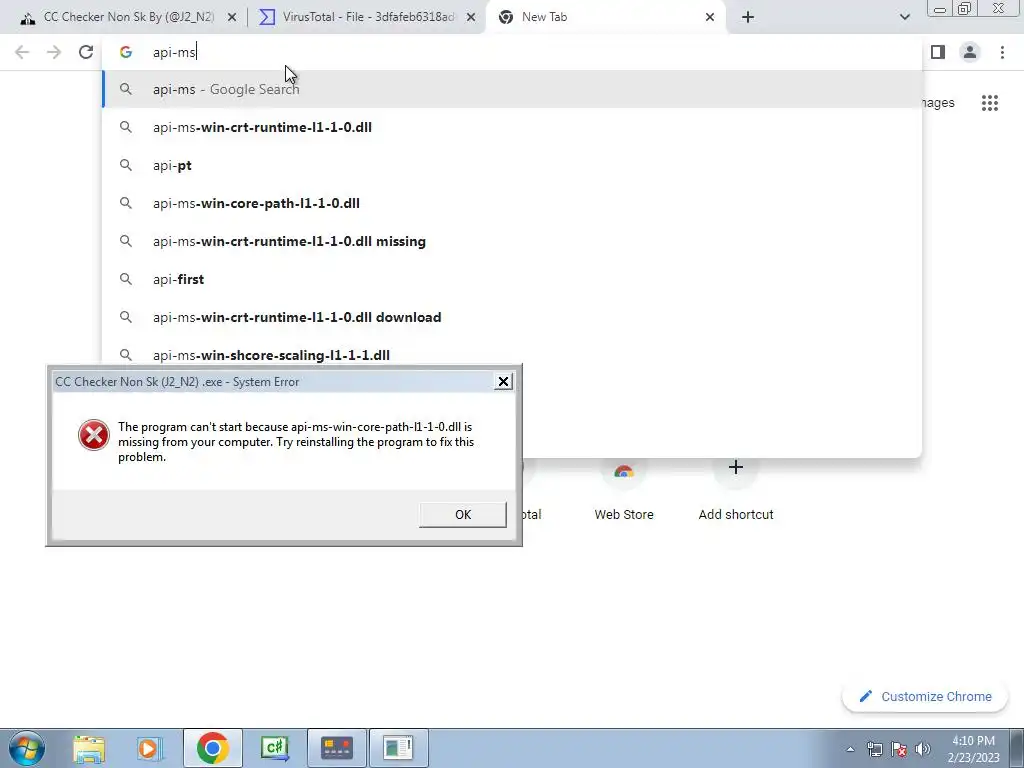Image resolution: width=1024 pixels, height=768 pixels.
Task: Open Windows Explorer from the taskbar
Action: (89, 748)
